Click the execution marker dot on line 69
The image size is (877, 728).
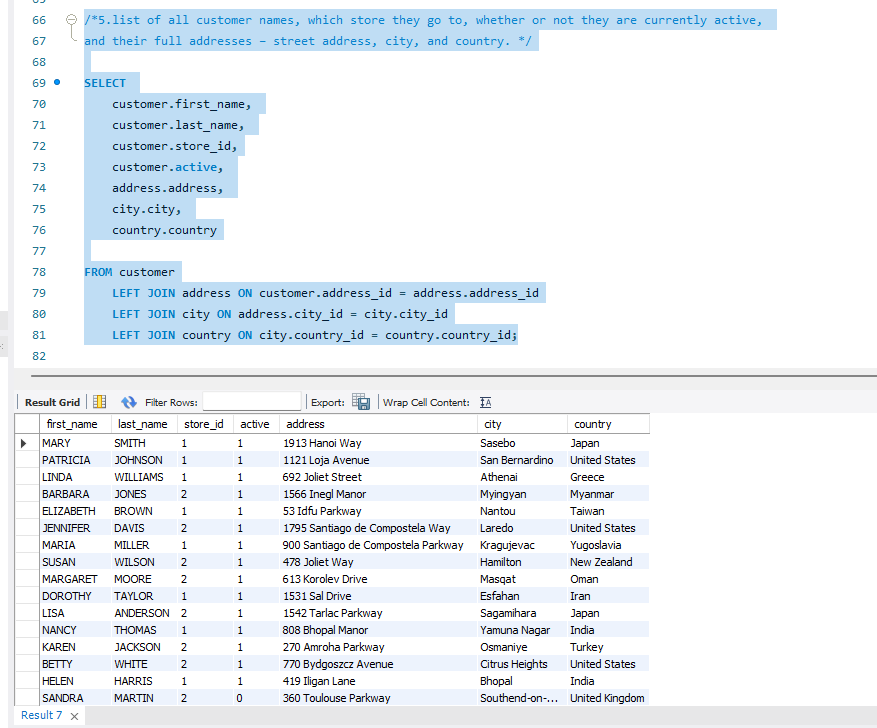55,83
